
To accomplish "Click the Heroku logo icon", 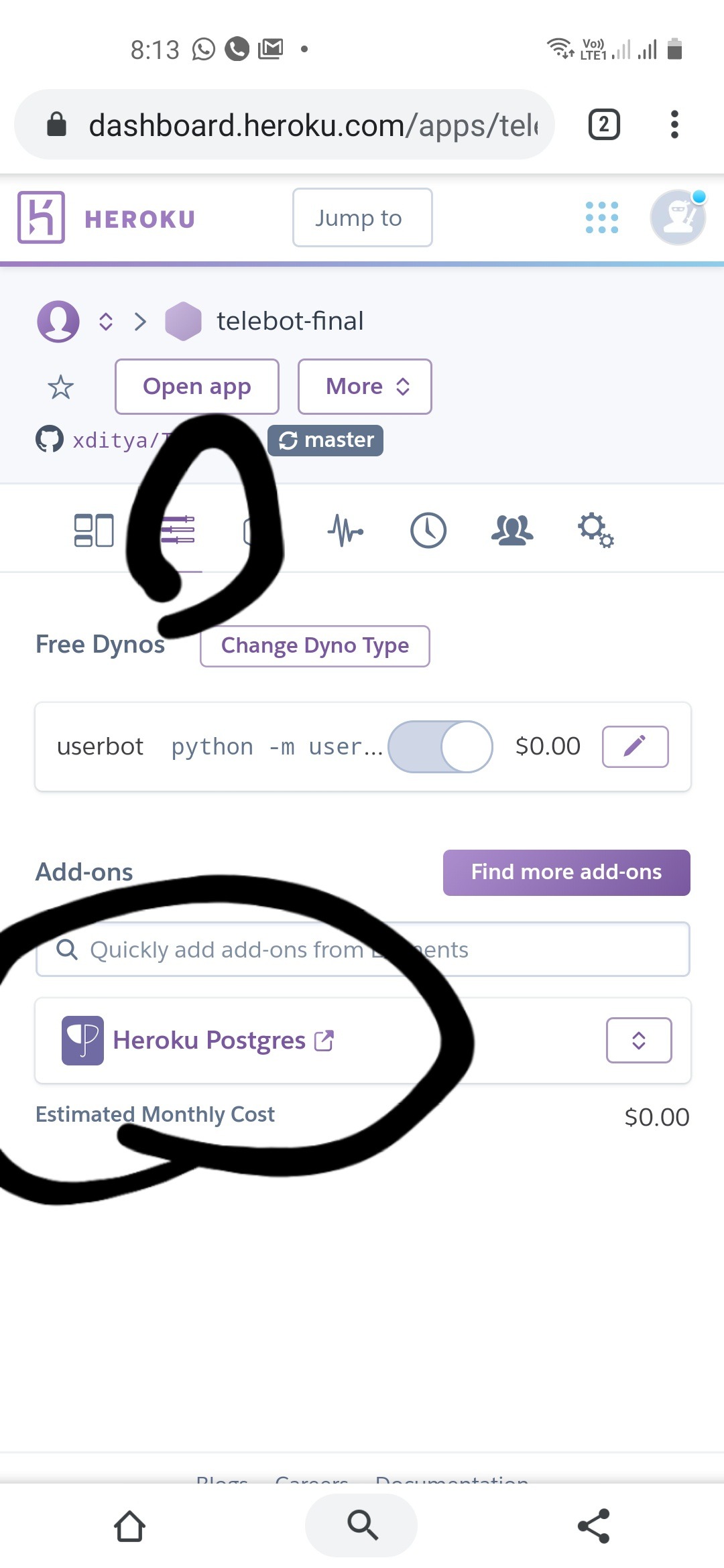I will tap(41, 217).
